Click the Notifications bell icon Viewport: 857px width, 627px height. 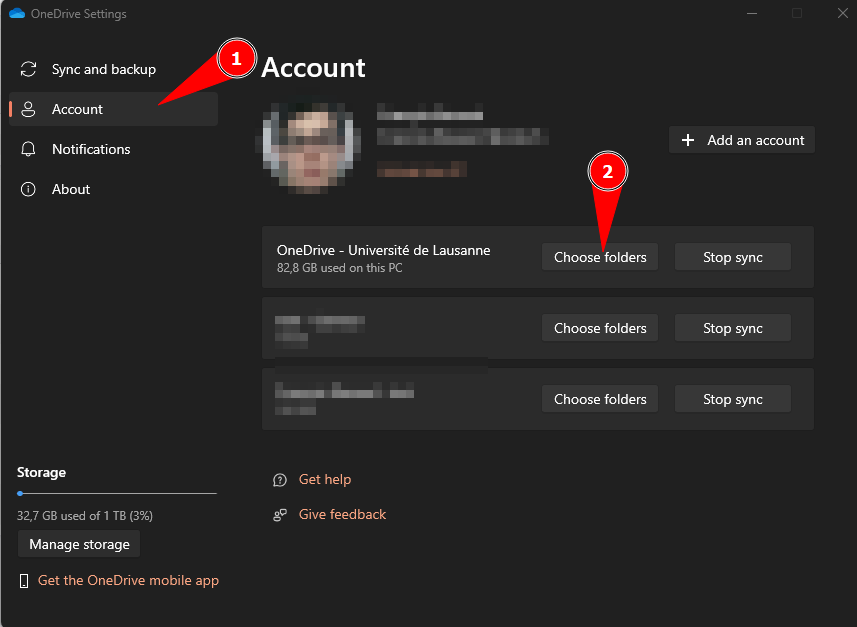[x=29, y=149]
